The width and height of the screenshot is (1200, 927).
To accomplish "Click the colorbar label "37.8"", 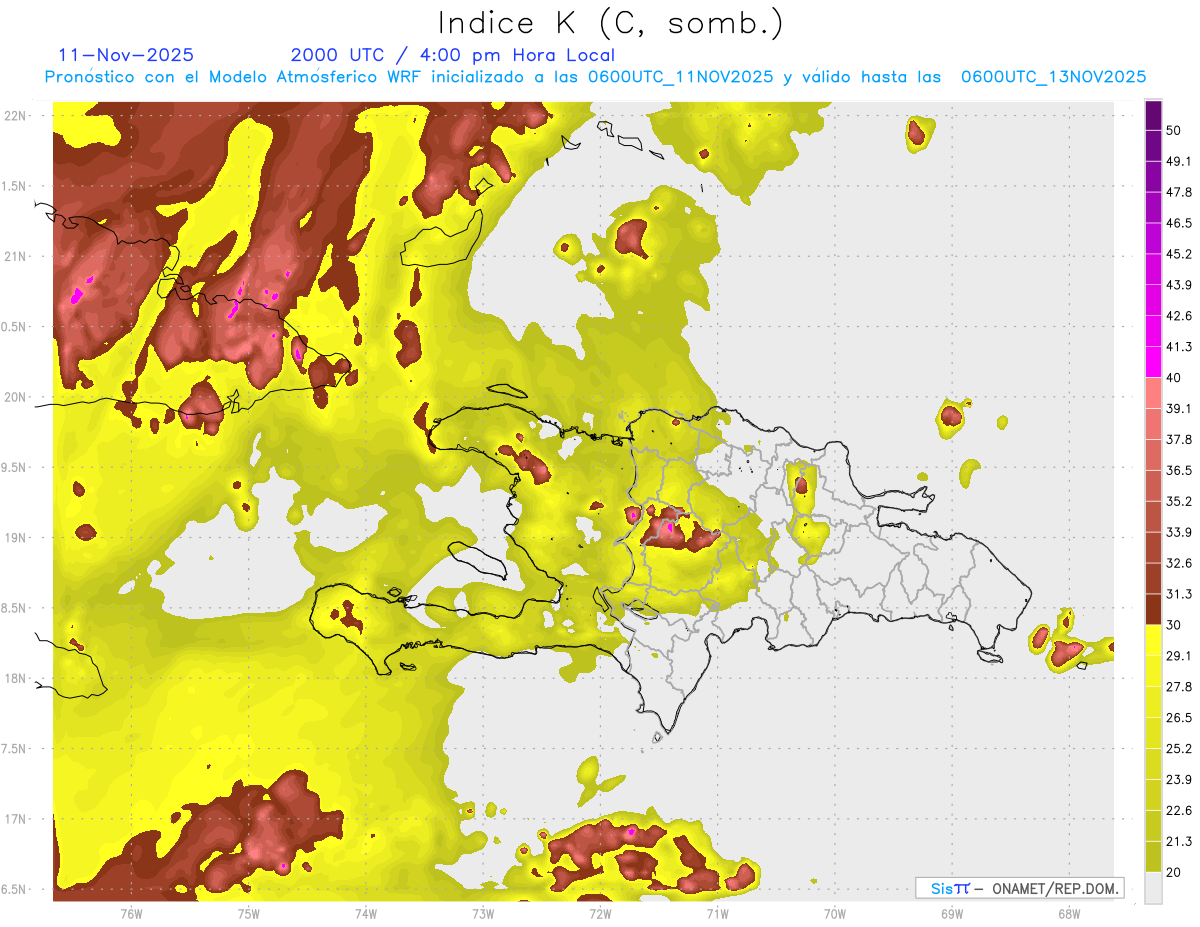I will (x=1179, y=439).
